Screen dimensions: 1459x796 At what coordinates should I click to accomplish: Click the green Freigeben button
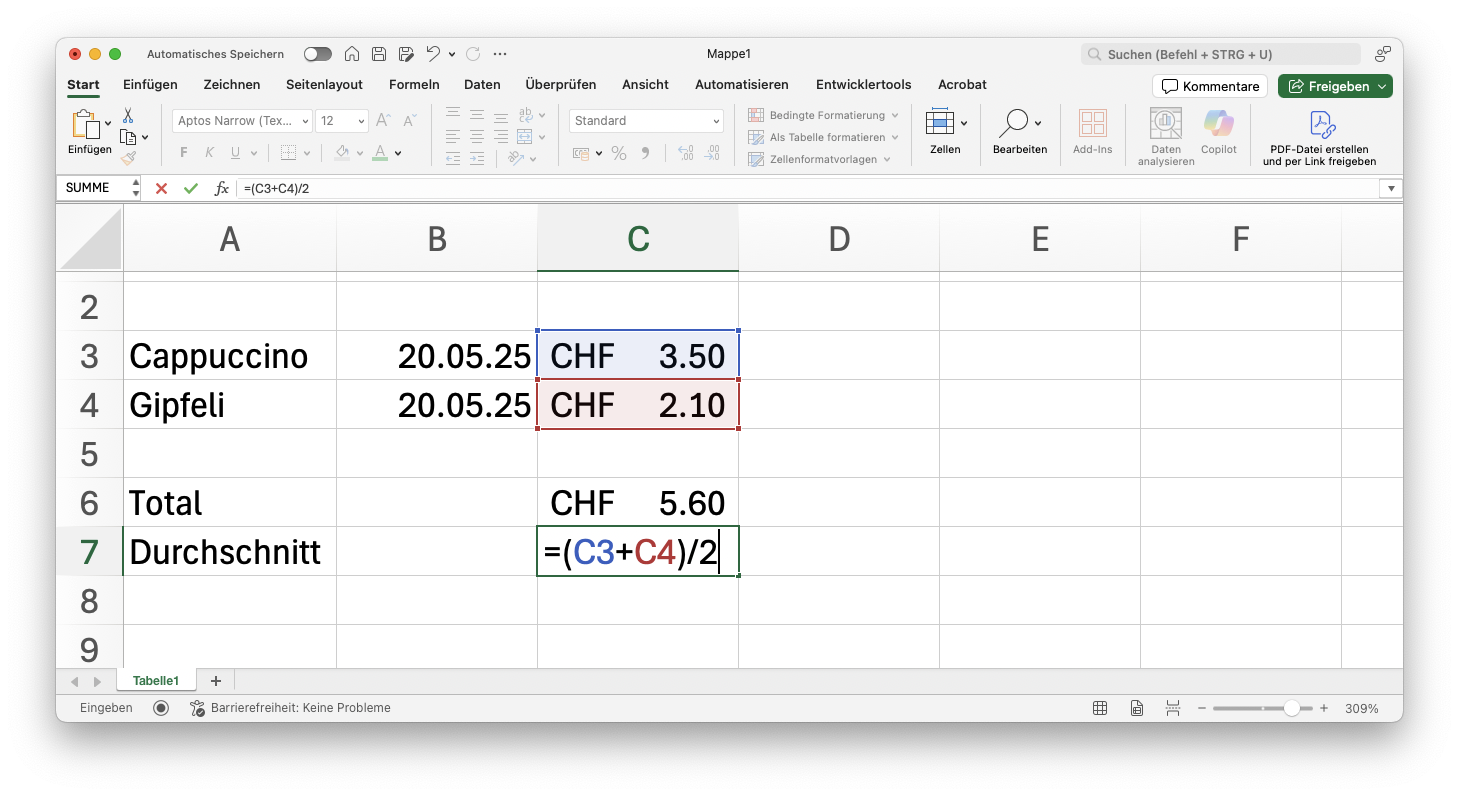(x=1334, y=86)
